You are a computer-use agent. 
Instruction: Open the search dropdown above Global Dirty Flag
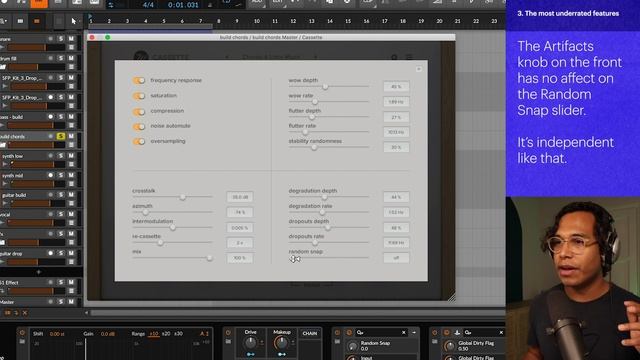[x=468, y=333]
